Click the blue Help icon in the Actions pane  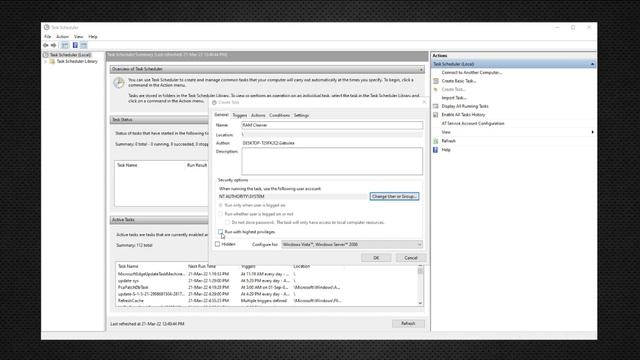(x=436, y=150)
